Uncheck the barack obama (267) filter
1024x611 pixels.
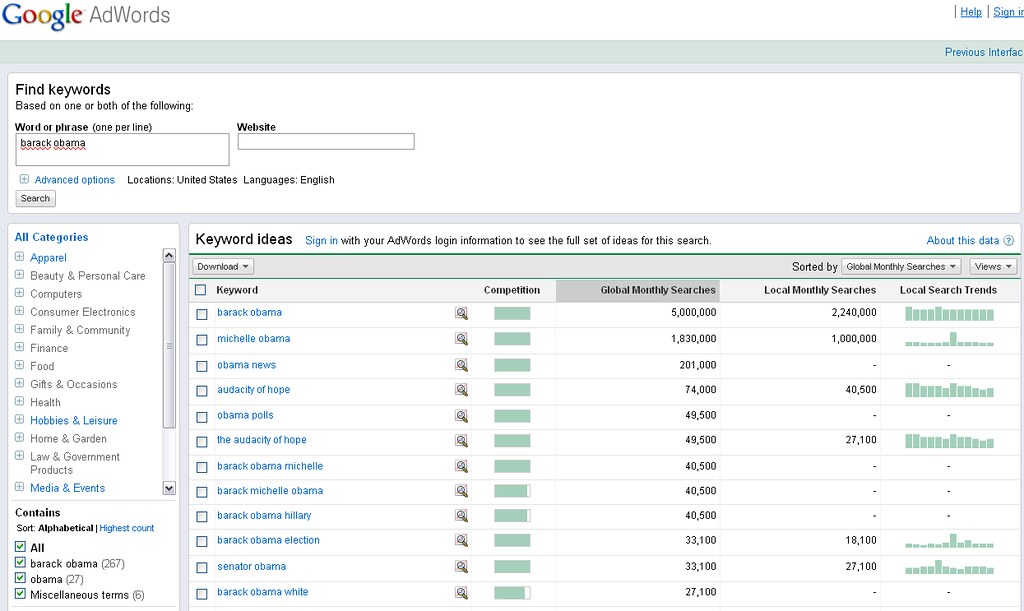(20, 563)
